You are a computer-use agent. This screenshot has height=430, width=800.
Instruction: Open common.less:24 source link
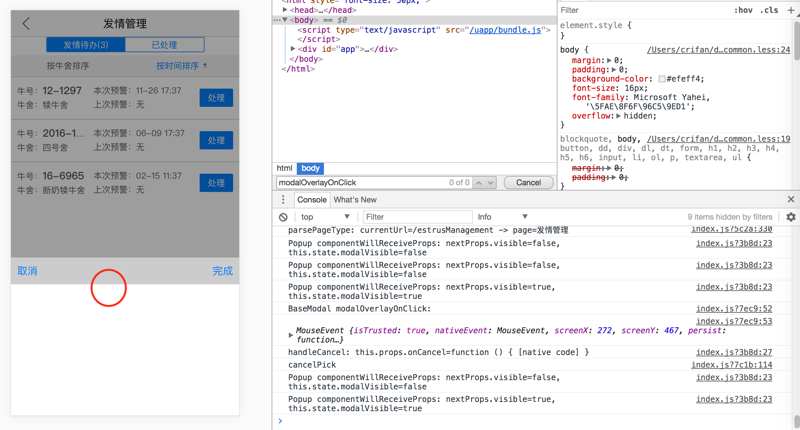pos(718,50)
